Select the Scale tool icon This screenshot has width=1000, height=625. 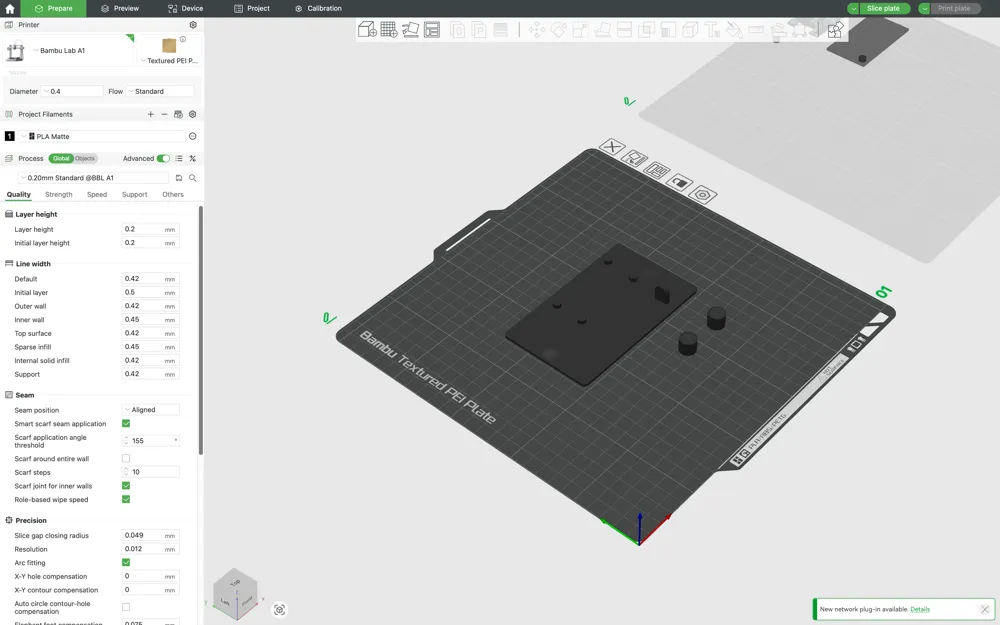tap(580, 30)
